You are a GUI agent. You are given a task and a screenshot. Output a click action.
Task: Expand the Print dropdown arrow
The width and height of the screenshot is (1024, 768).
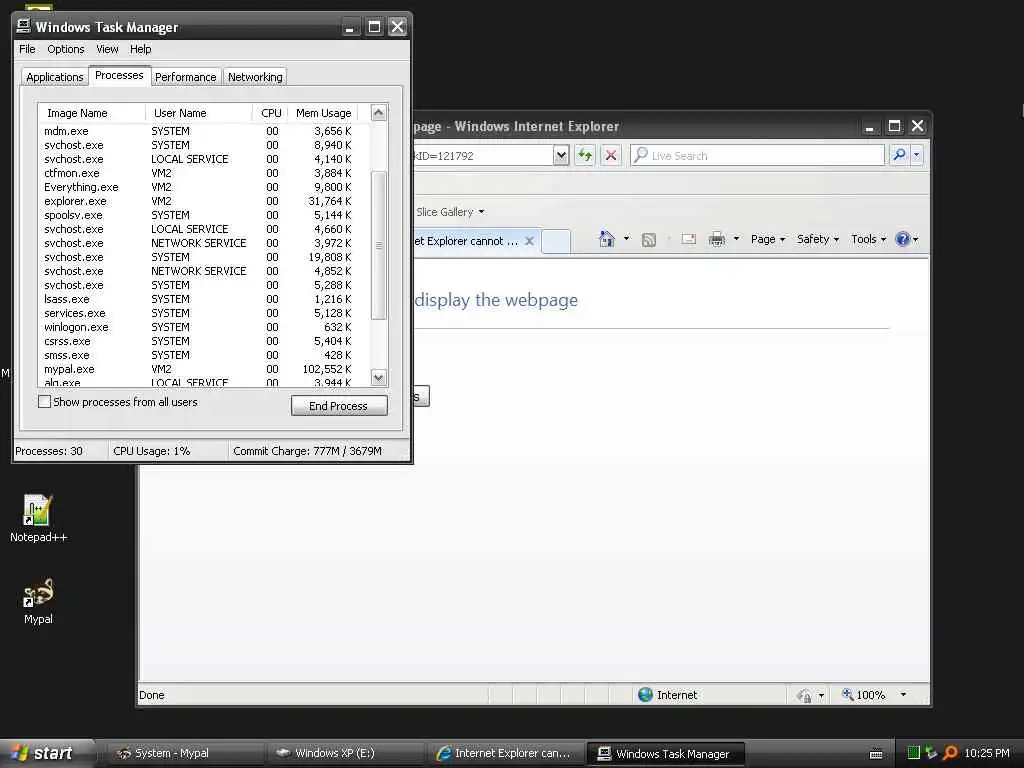click(x=736, y=239)
